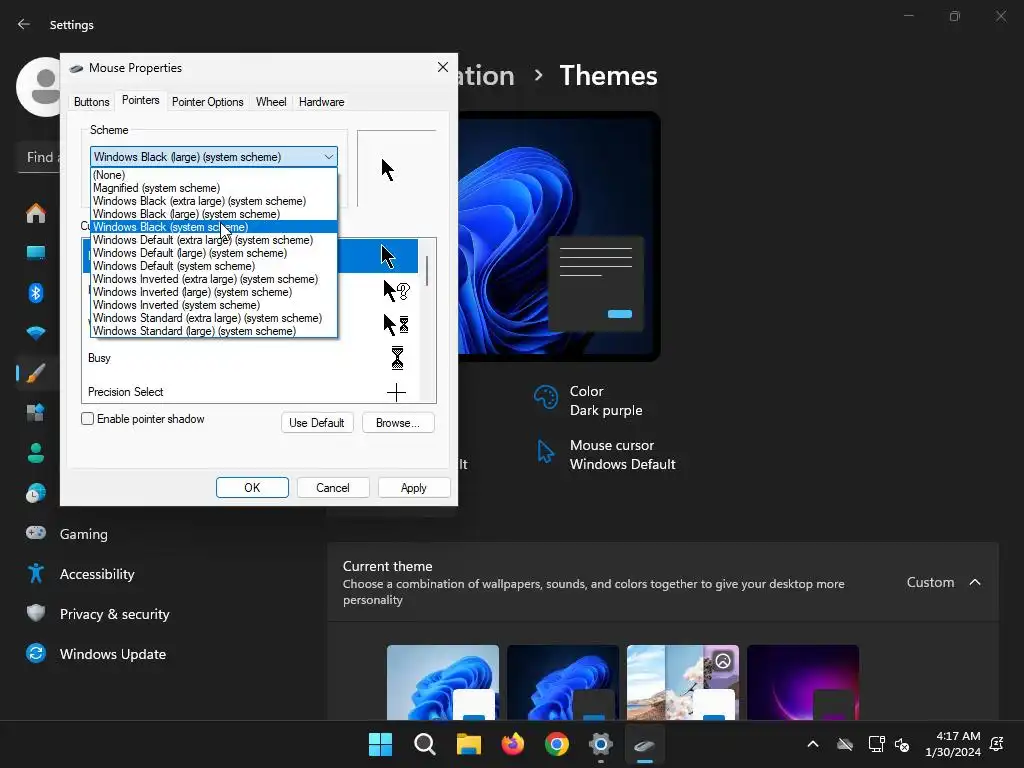Choose Windows Default (extra large) scheme
This screenshot has width=1024, height=768.
tap(214, 240)
